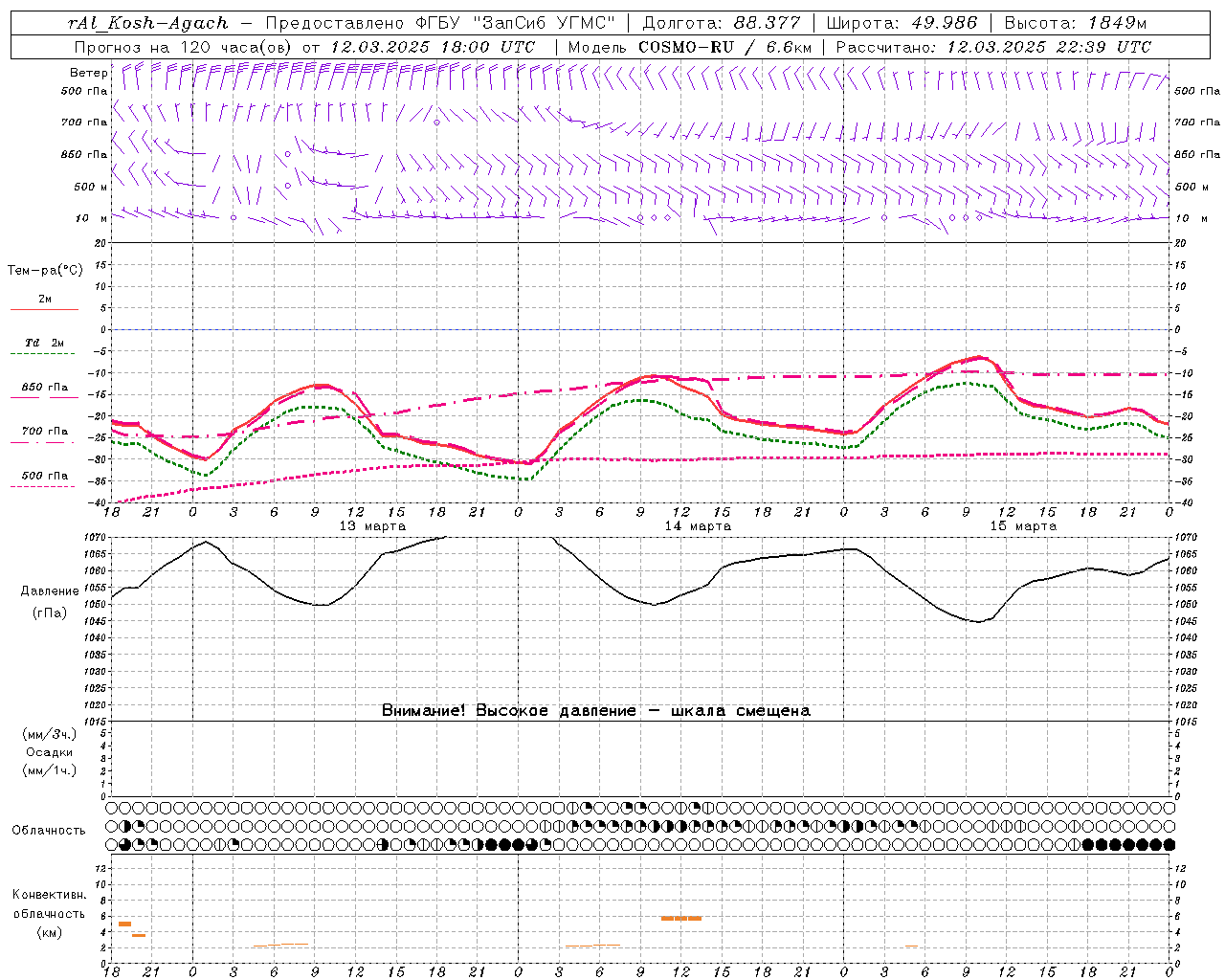
Task: Click the 2м temperature legend label
Action: point(45,299)
